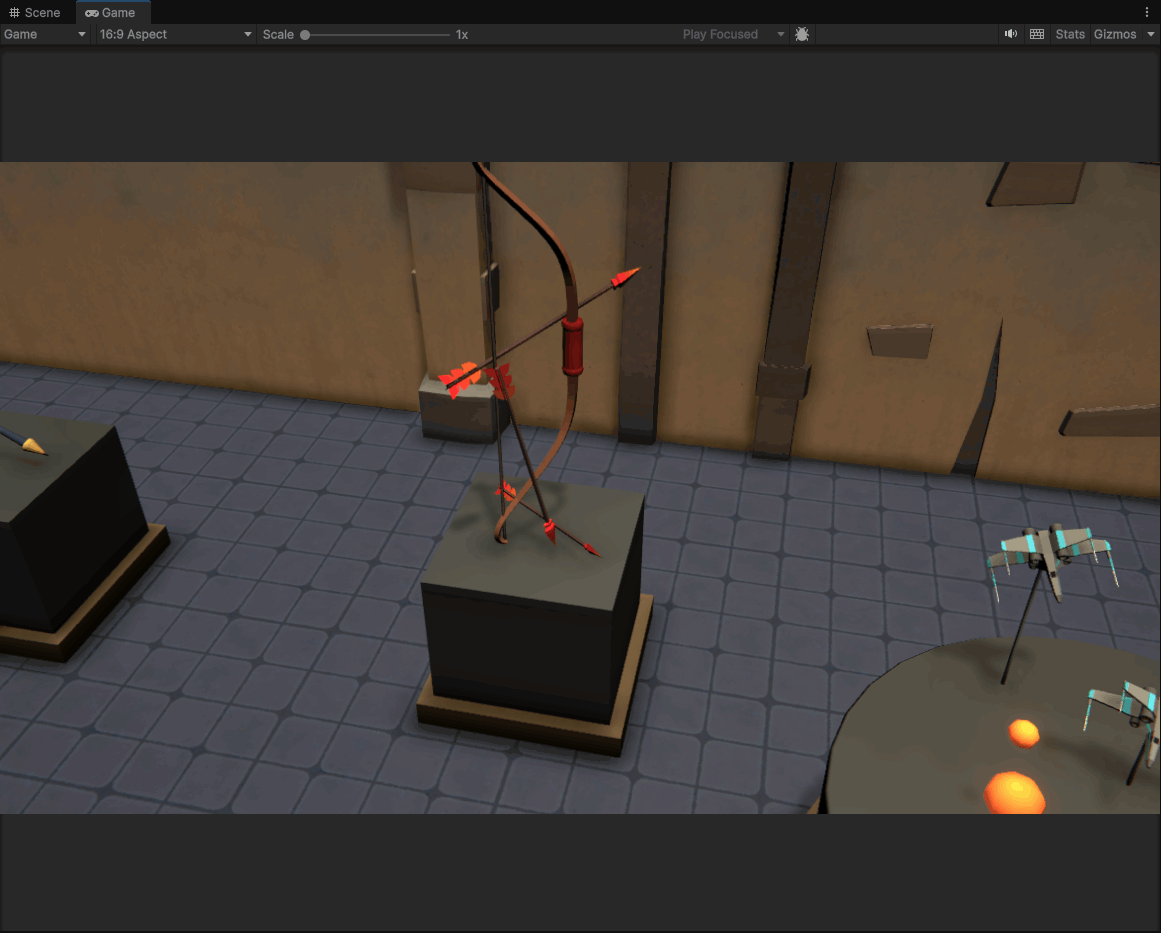Mute audio with the speaker icon
The height and width of the screenshot is (933, 1161).
pyautogui.click(x=1011, y=34)
